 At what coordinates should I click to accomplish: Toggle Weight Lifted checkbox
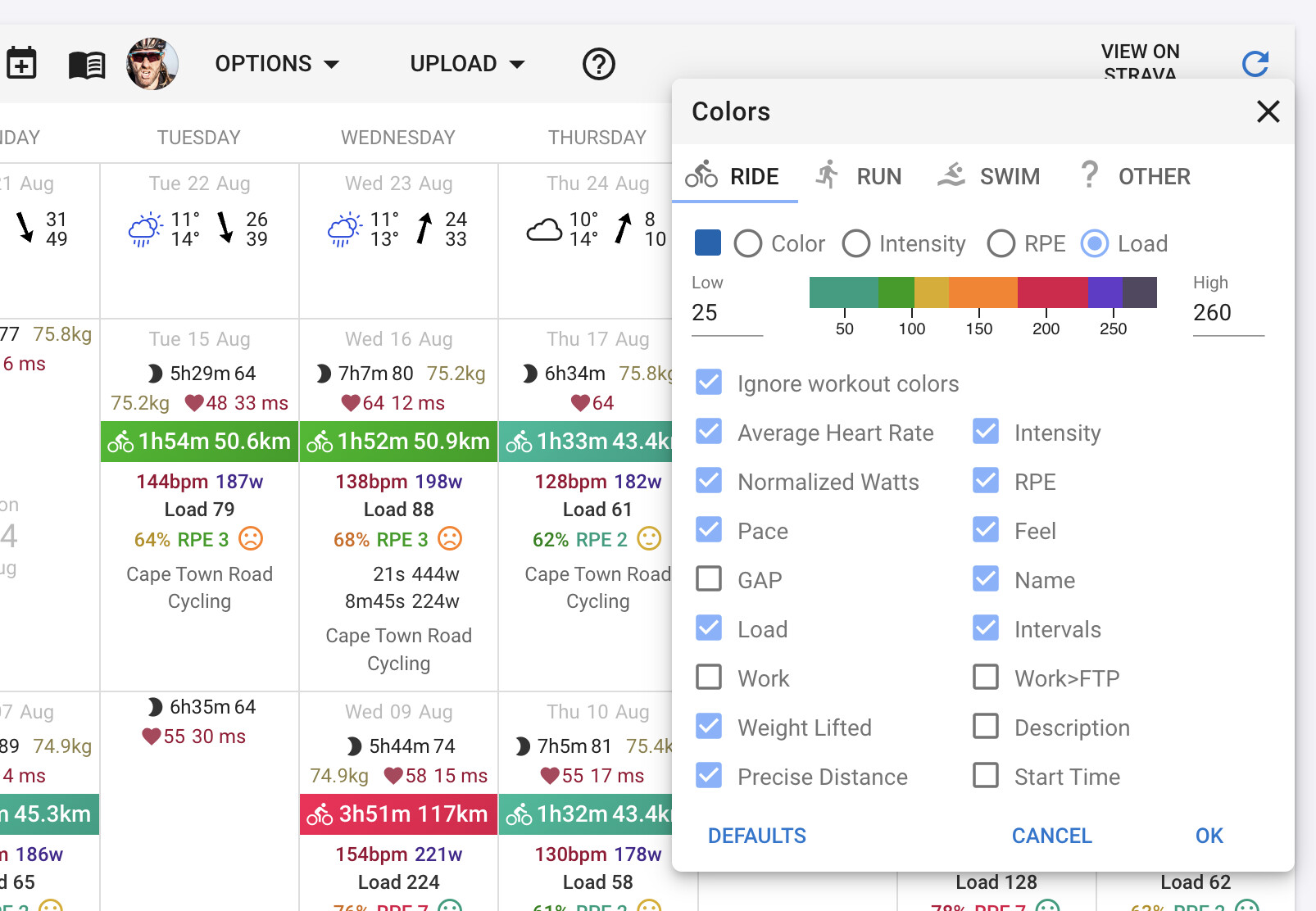[x=709, y=727]
